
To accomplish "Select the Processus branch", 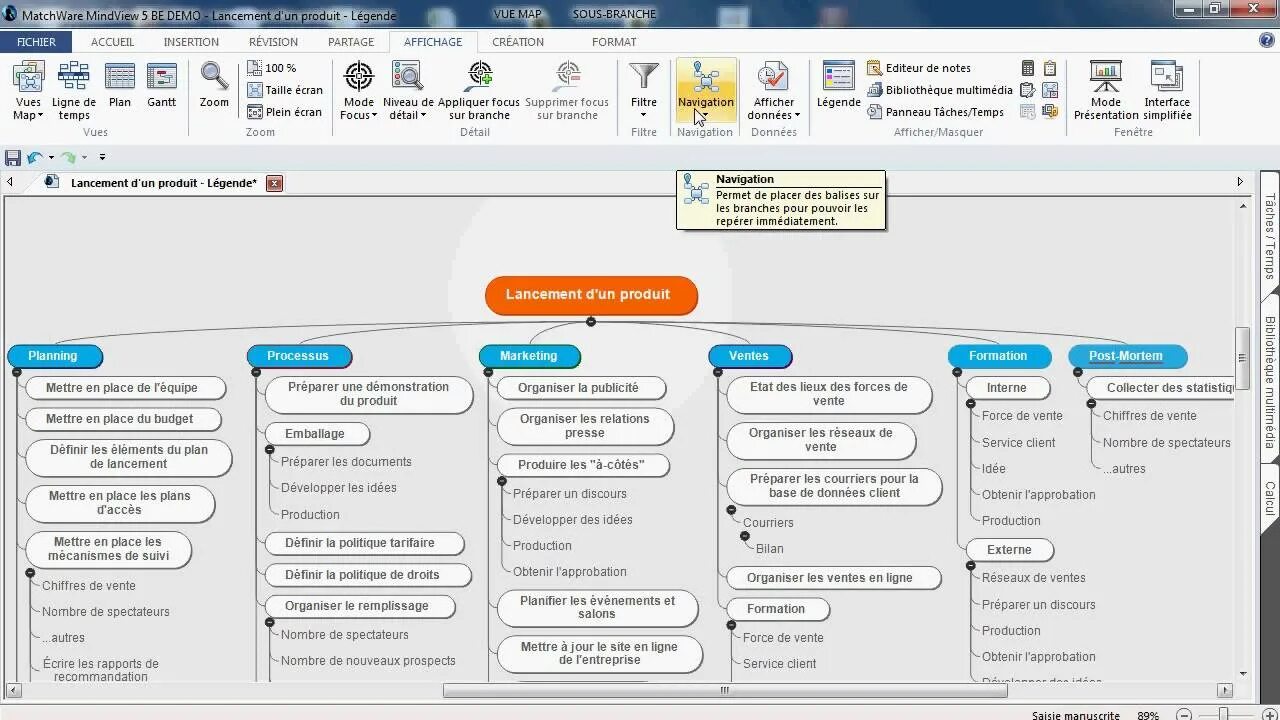I will (x=299, y=356).
